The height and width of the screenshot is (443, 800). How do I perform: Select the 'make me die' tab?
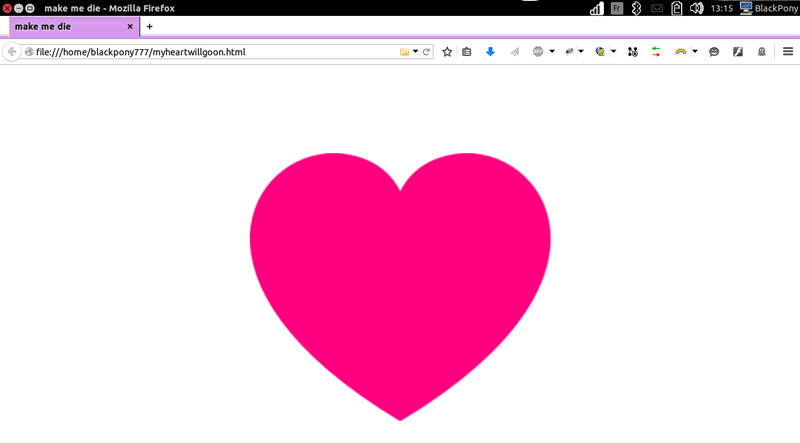[x=74, y=27]
